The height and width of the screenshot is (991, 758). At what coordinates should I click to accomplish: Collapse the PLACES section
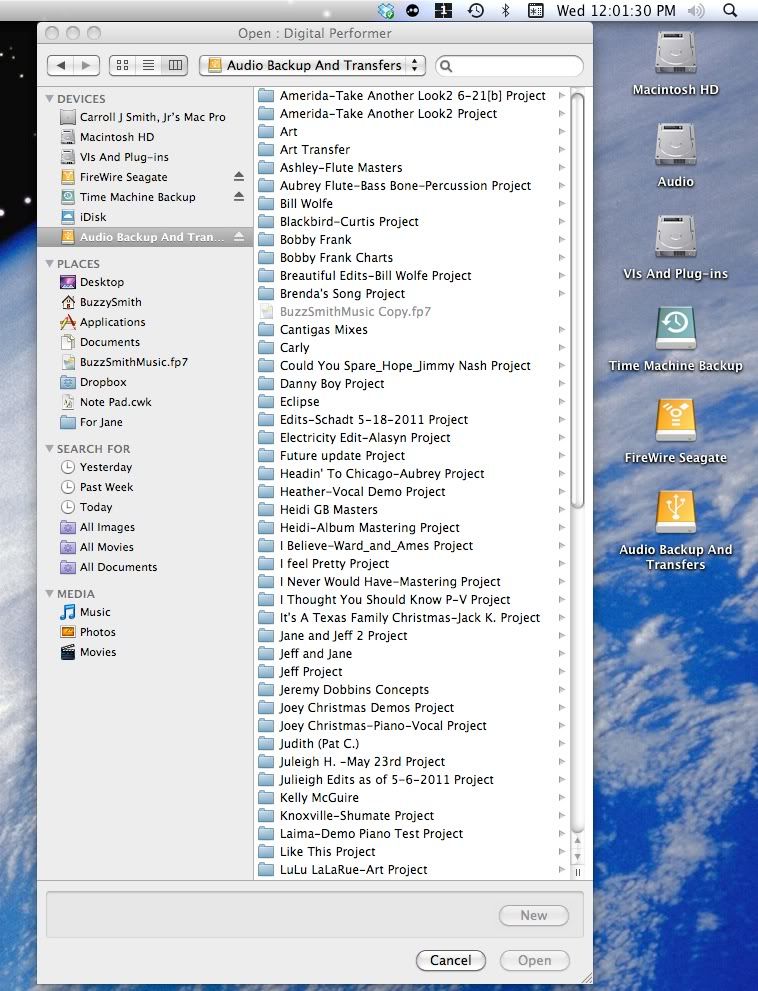[49, 264]
